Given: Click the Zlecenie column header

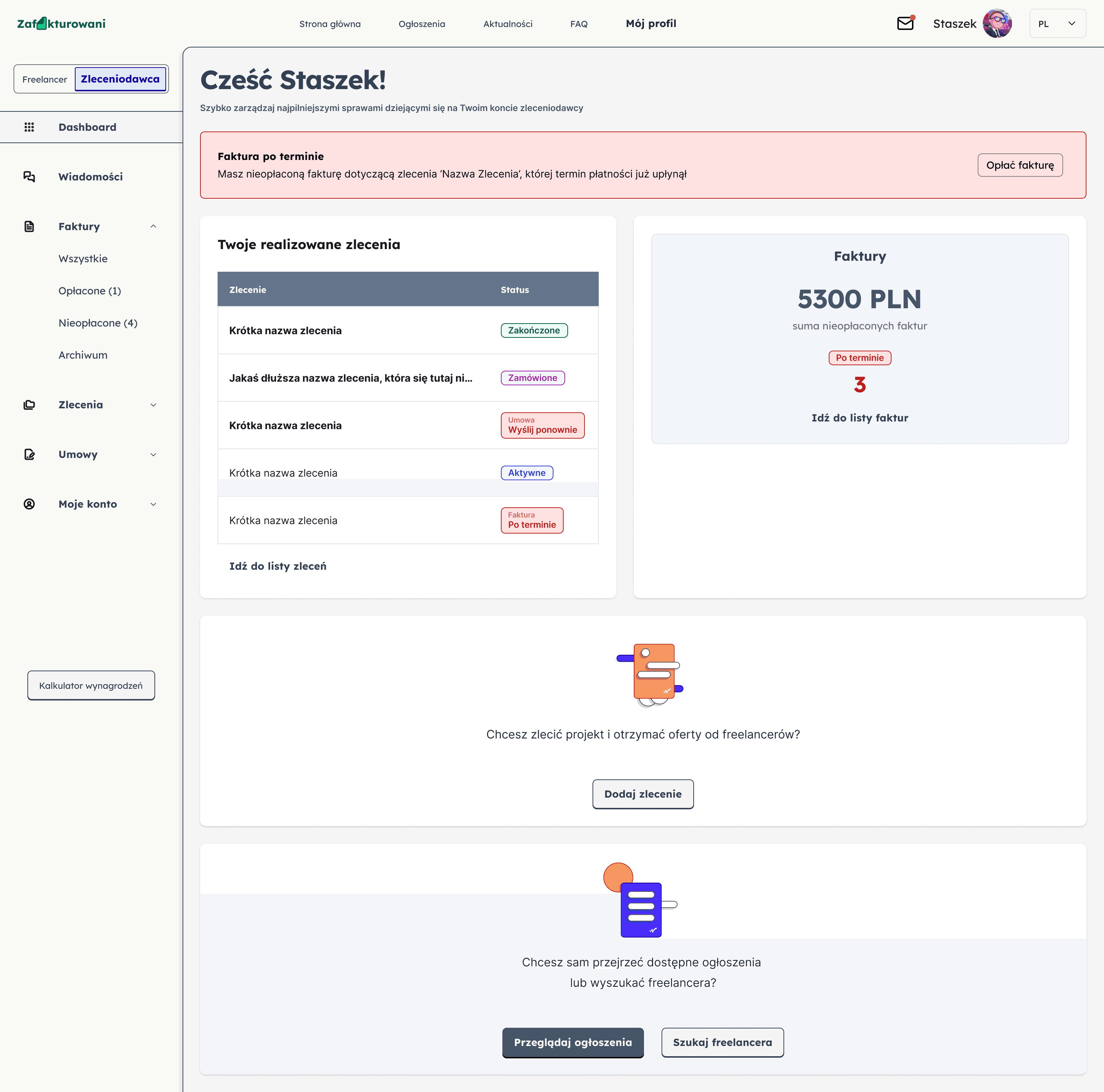Looking at the screenshot, I should click(248, 290).
